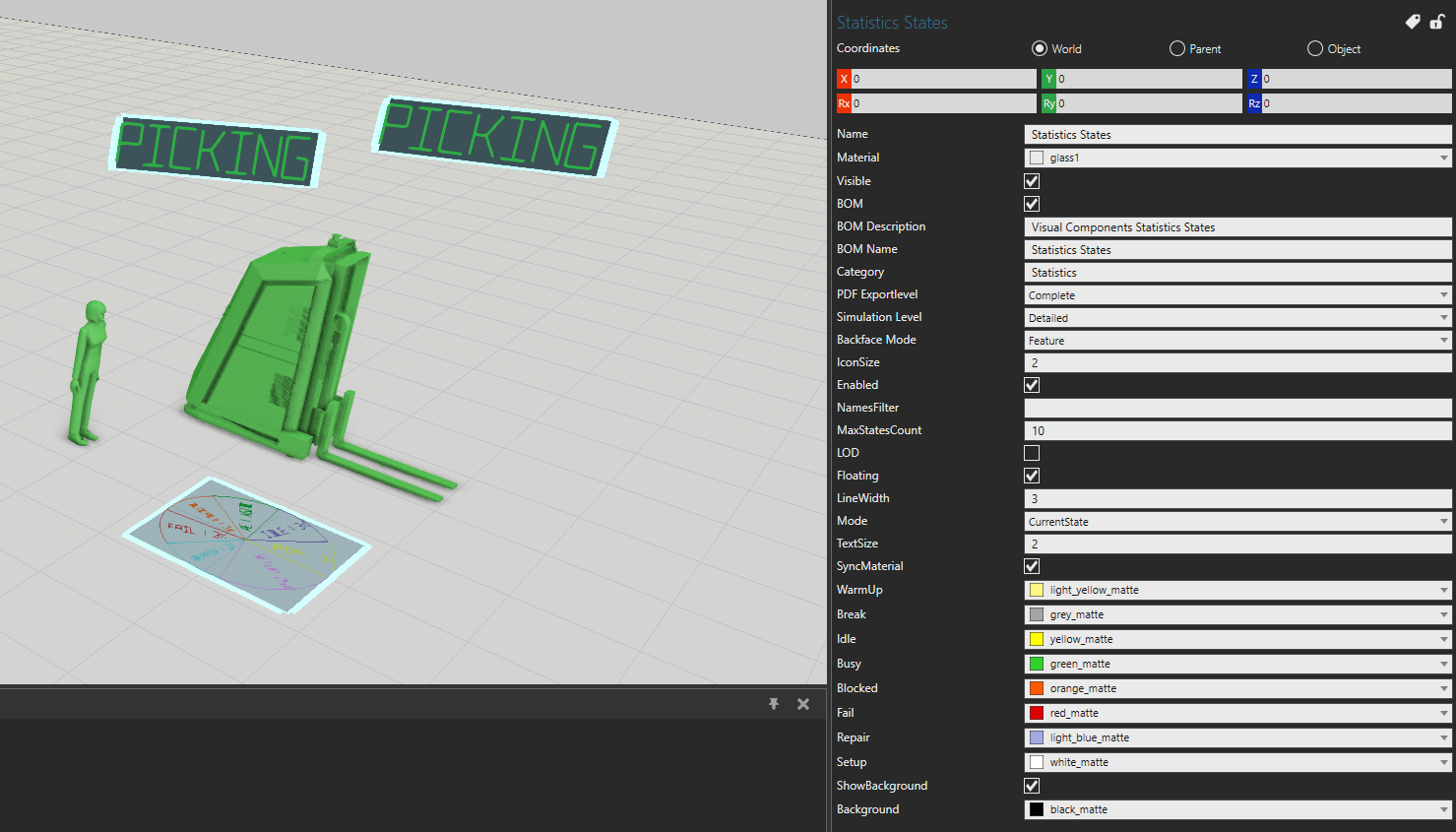Click the MaxStatesCount input field

[x=1237, y=431]
